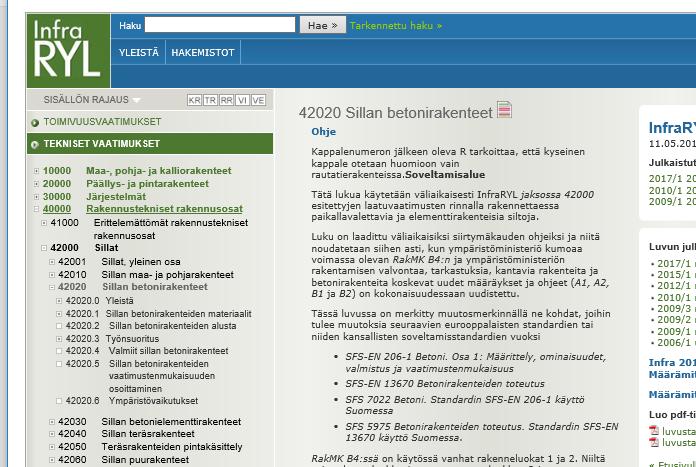Select Sillan puurakenteet
The image size is (696, 467).
[x=145, y=460]
